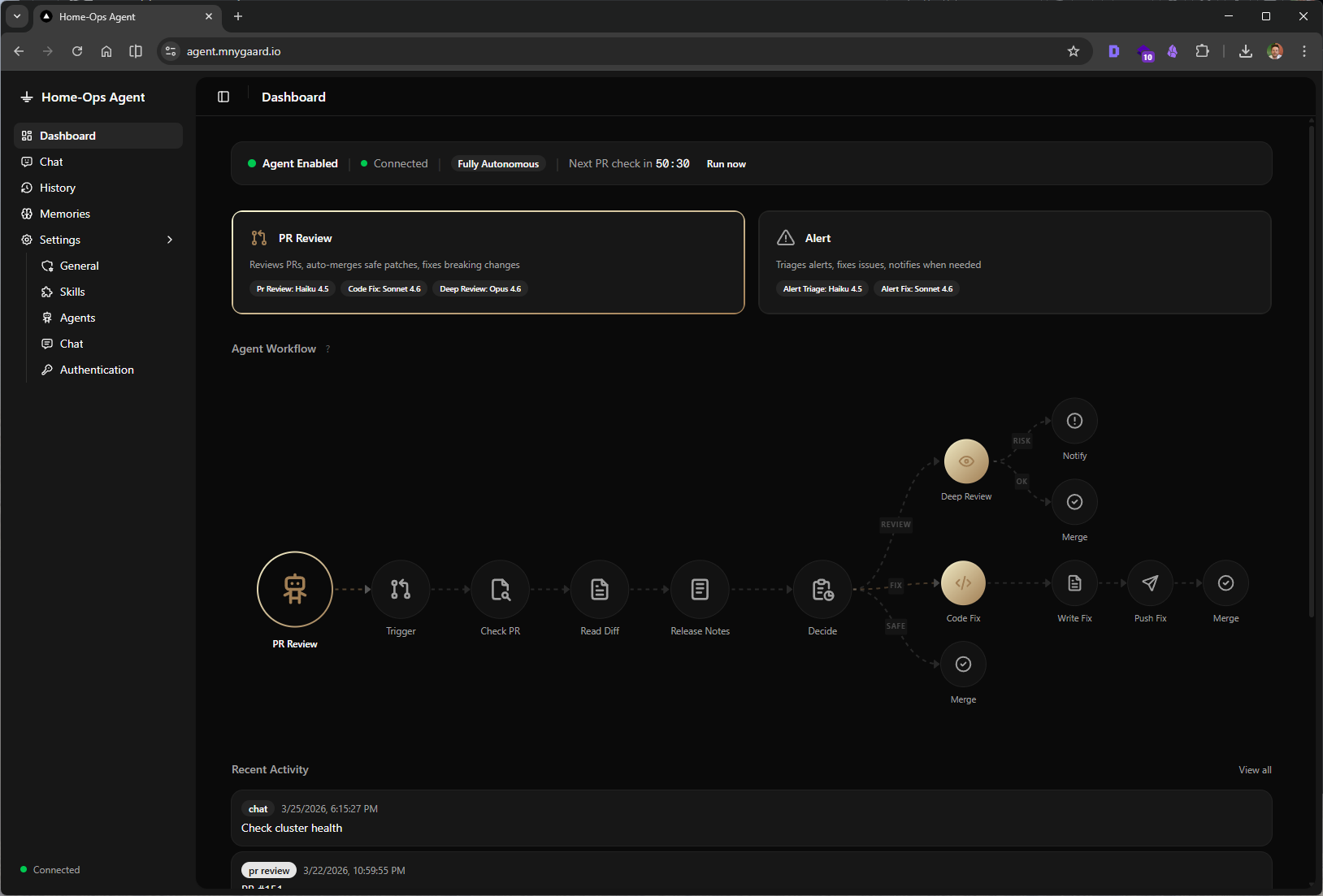This screenshot has height=896, width=1323.
Task: Toggle the sidebar panel icon
Action: pos(223,97)
